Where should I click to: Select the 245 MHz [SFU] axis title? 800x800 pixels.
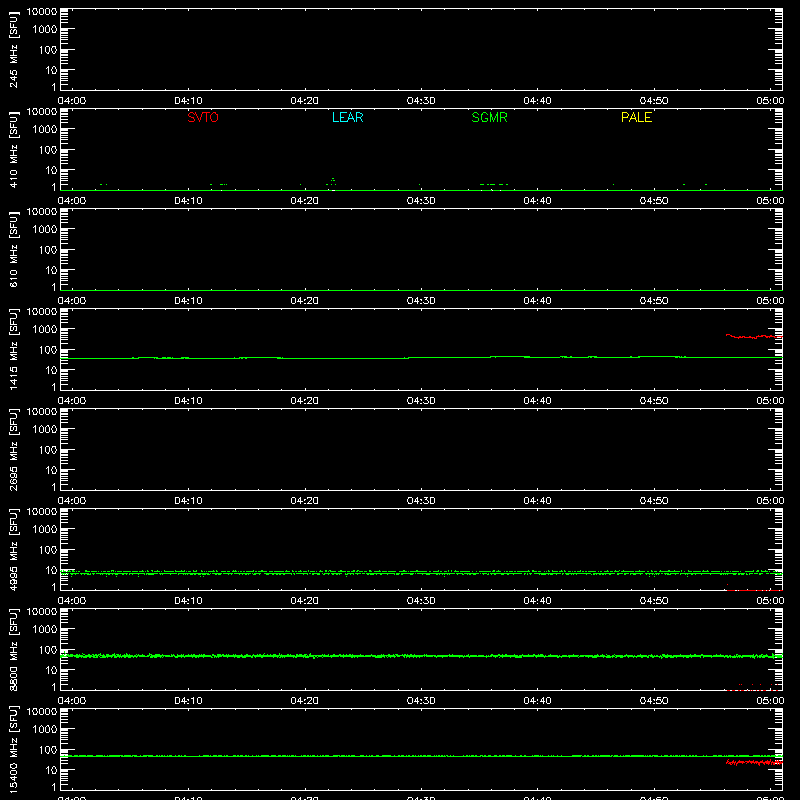[13, 49]
